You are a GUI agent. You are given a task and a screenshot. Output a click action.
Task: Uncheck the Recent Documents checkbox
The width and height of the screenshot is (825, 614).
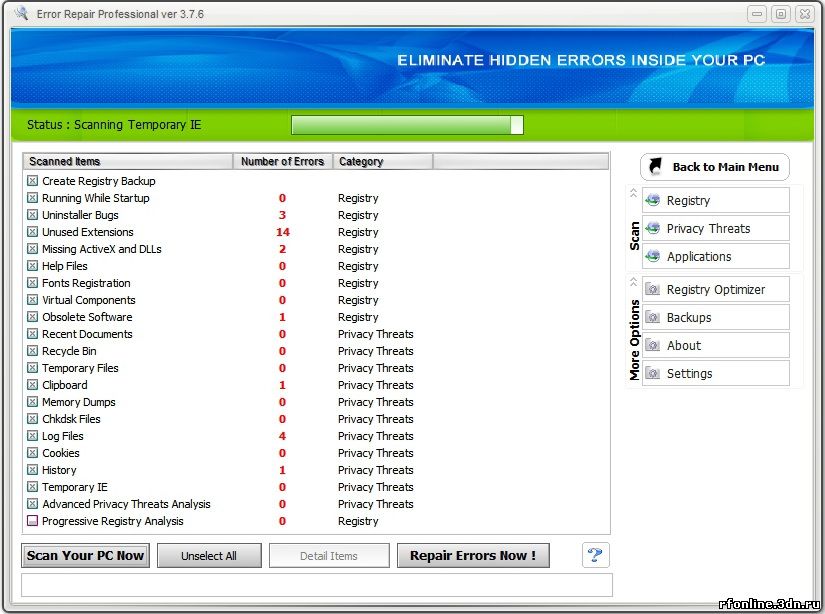click(33, 334)
